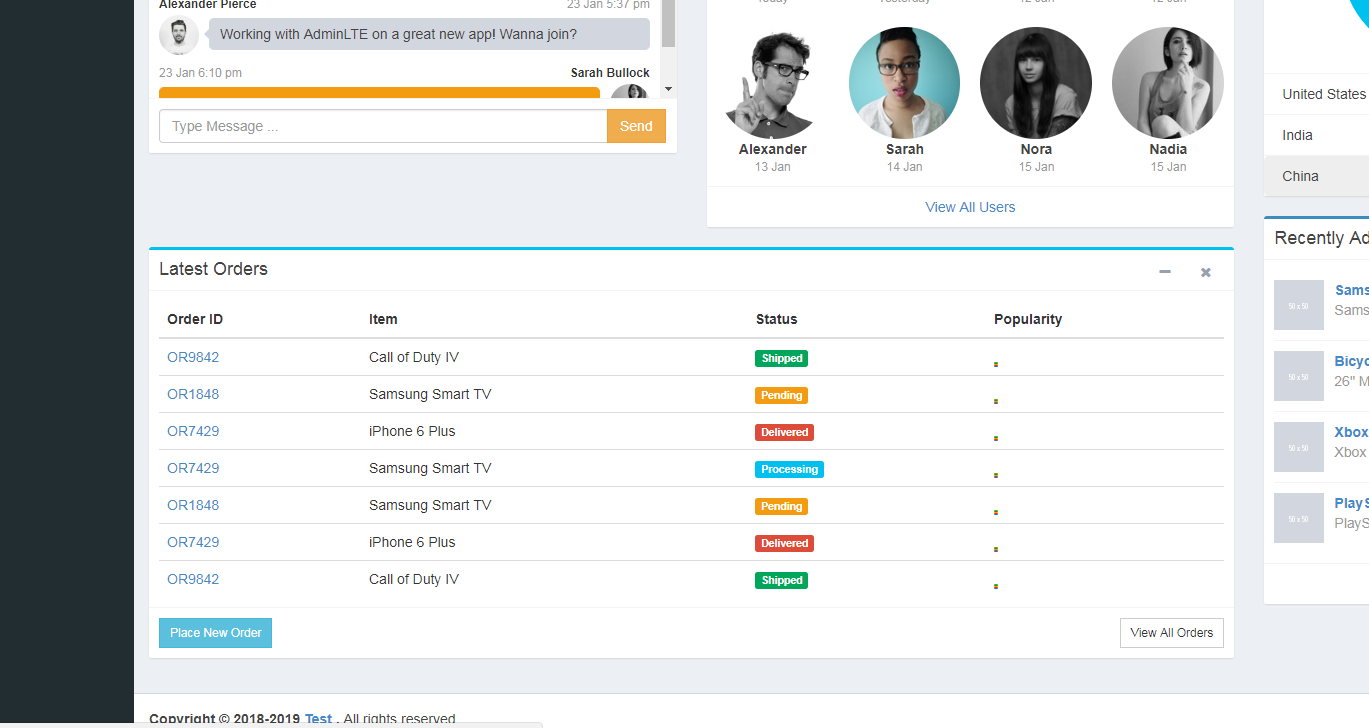1369x728 pixels.
Task: Click the popularity sparkline for OR1848
Action: (x=995, y=401)
